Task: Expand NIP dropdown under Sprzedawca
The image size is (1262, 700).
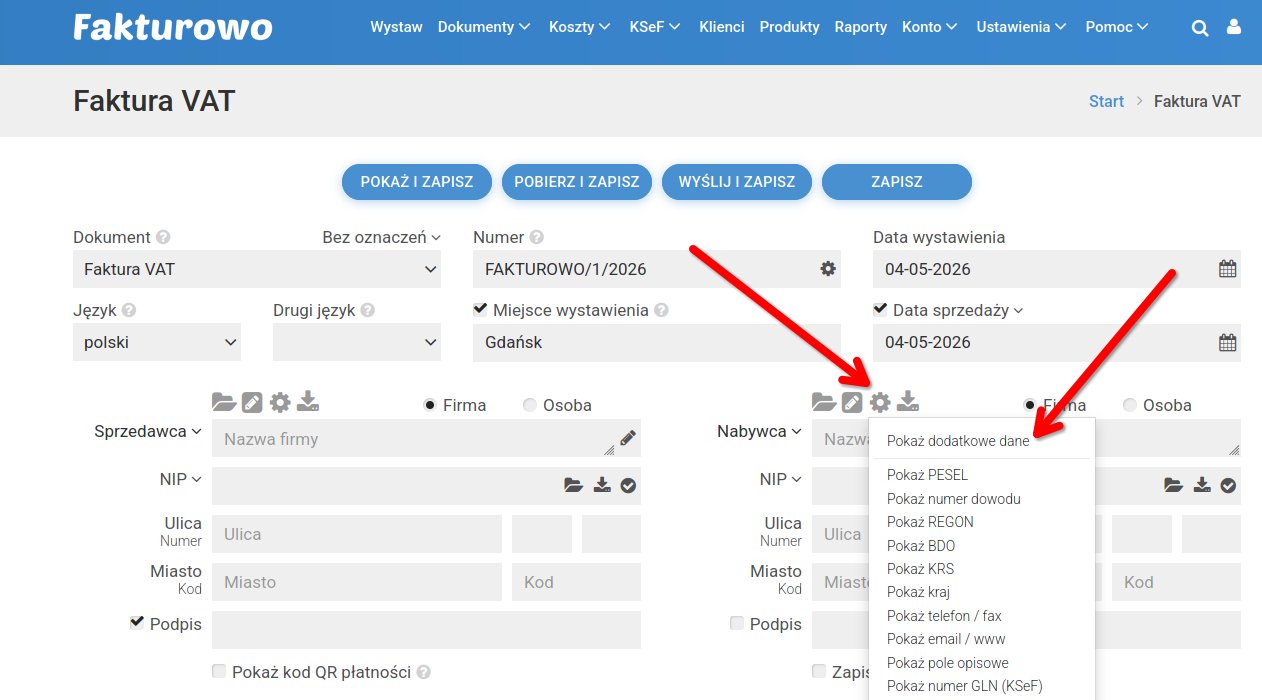Action: [x=181, y=479]
